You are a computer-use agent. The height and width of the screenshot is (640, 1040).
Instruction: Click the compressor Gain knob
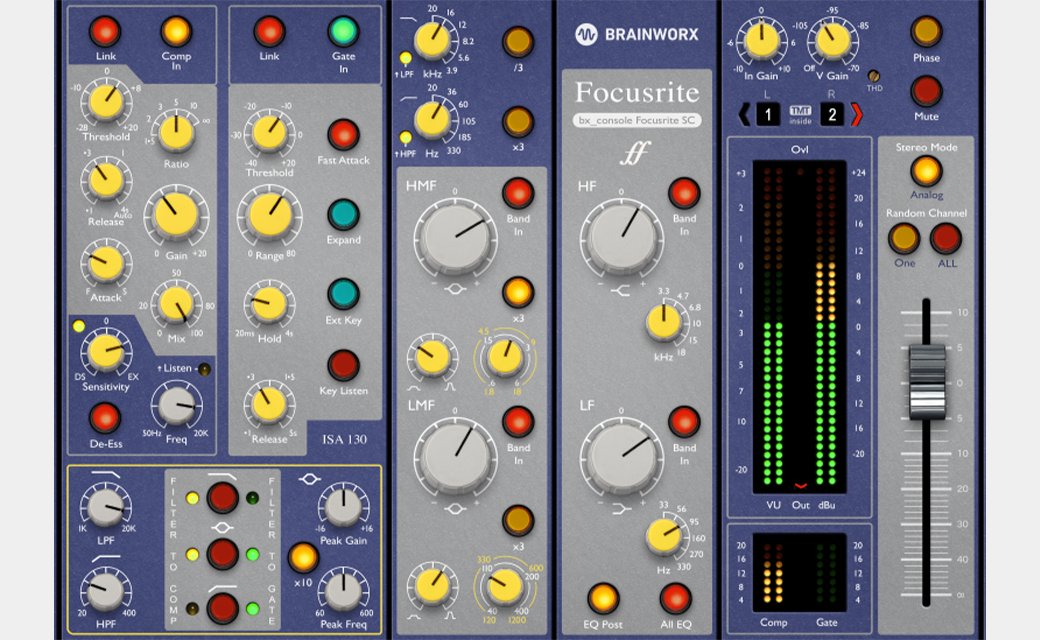[176, 215]
